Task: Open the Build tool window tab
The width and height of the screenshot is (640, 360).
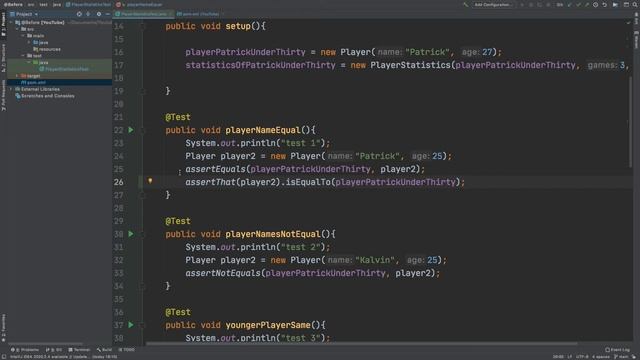Action: coord(104,350)
